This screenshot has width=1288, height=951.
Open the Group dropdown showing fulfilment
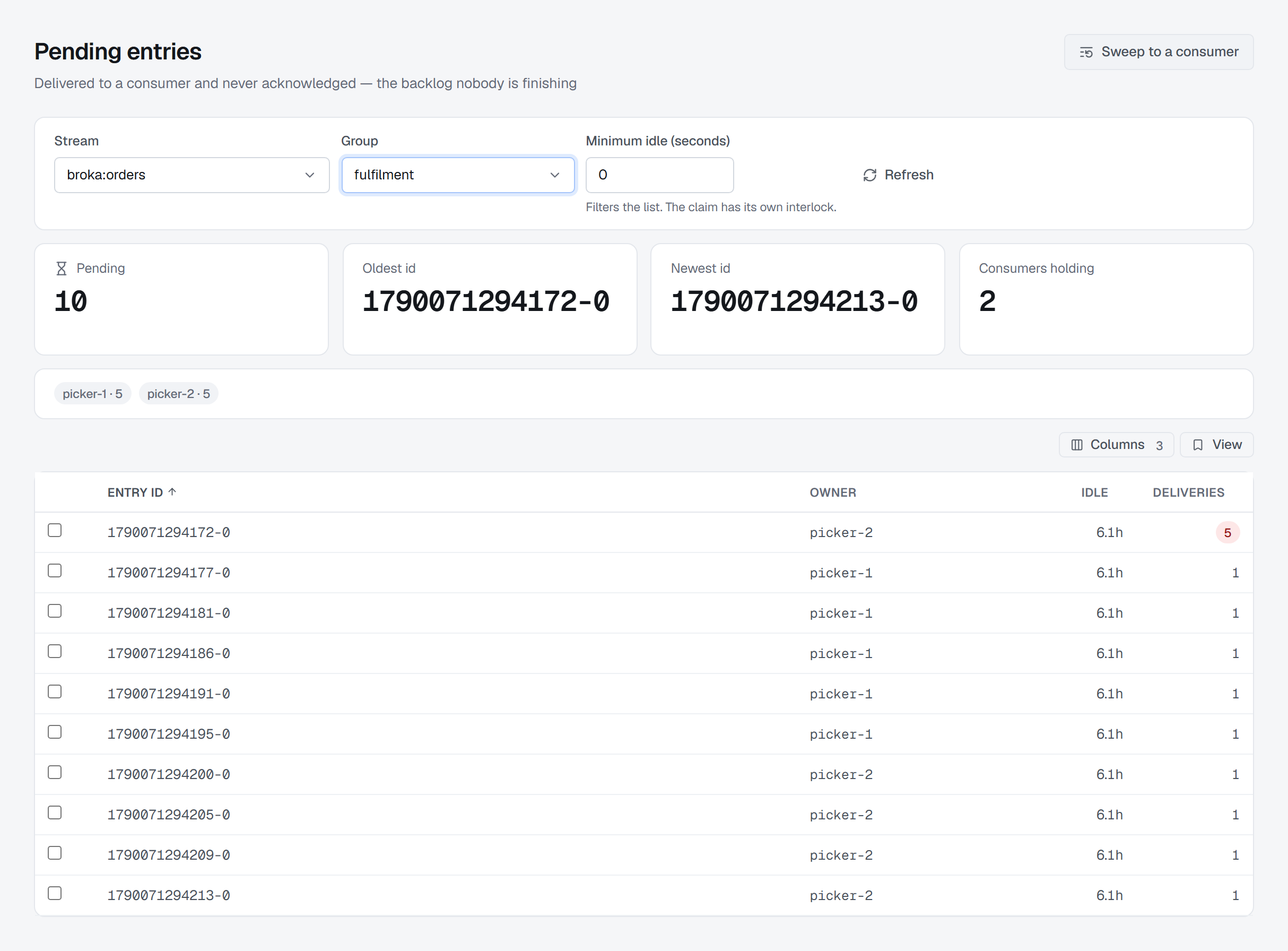point(458,175)
